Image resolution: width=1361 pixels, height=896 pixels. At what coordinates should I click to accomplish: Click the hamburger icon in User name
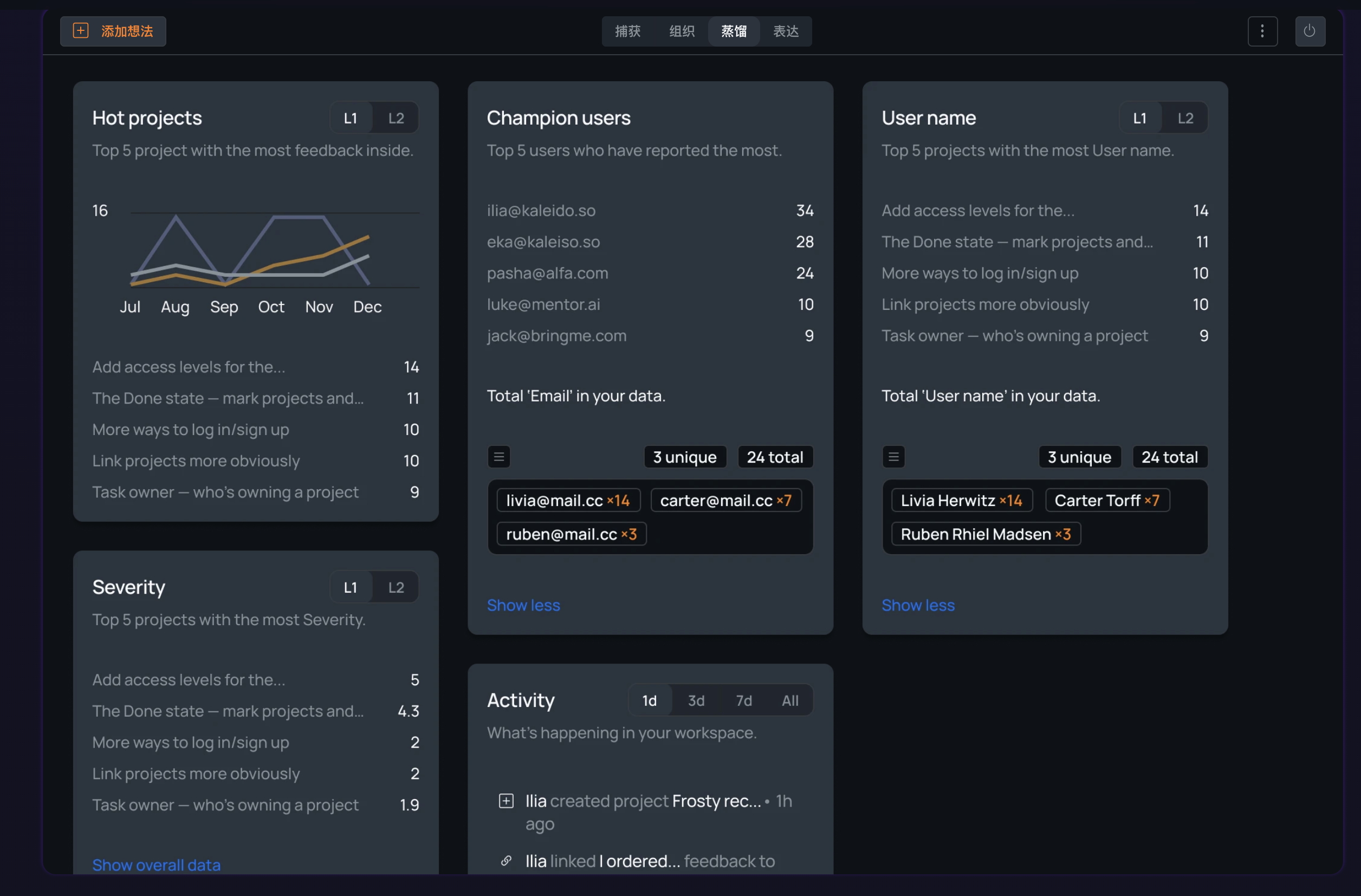tap(893, 457)
